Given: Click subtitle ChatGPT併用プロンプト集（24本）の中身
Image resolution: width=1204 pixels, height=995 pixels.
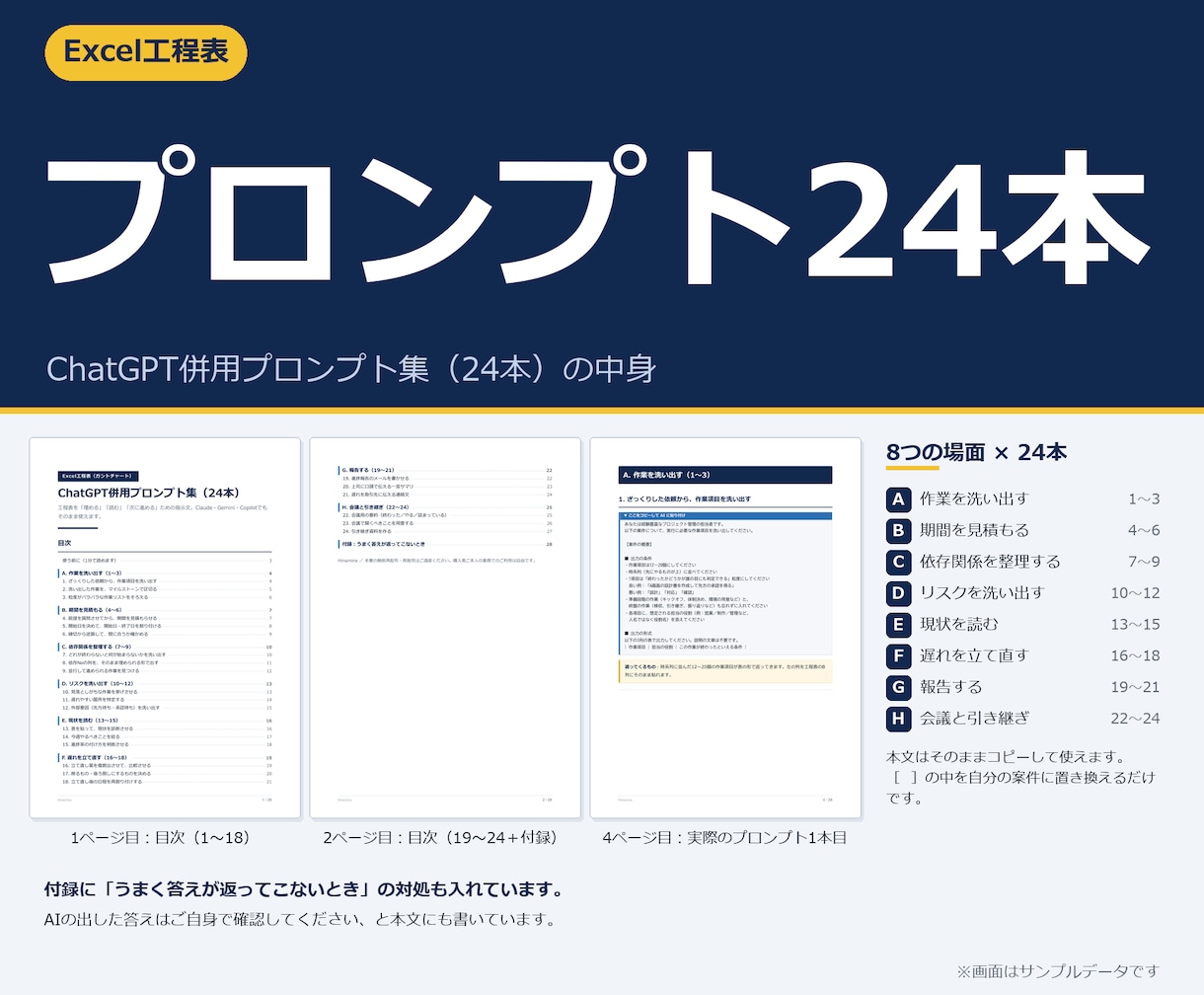Looking at the screenshot, I should (351, 369).
